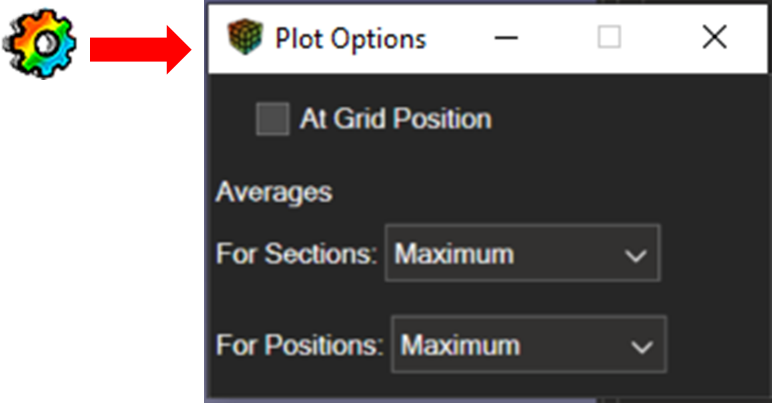Click the For Positions label

coord(299,345)
